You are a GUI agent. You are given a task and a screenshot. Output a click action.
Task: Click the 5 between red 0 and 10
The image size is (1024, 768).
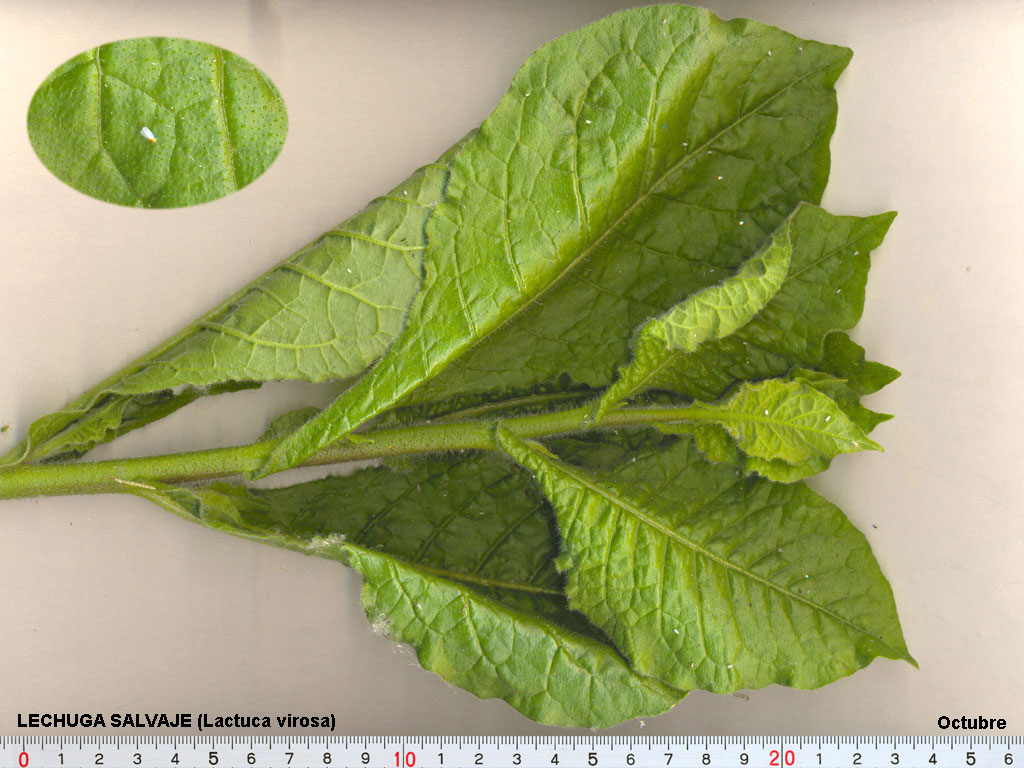(x=213, y=759)
